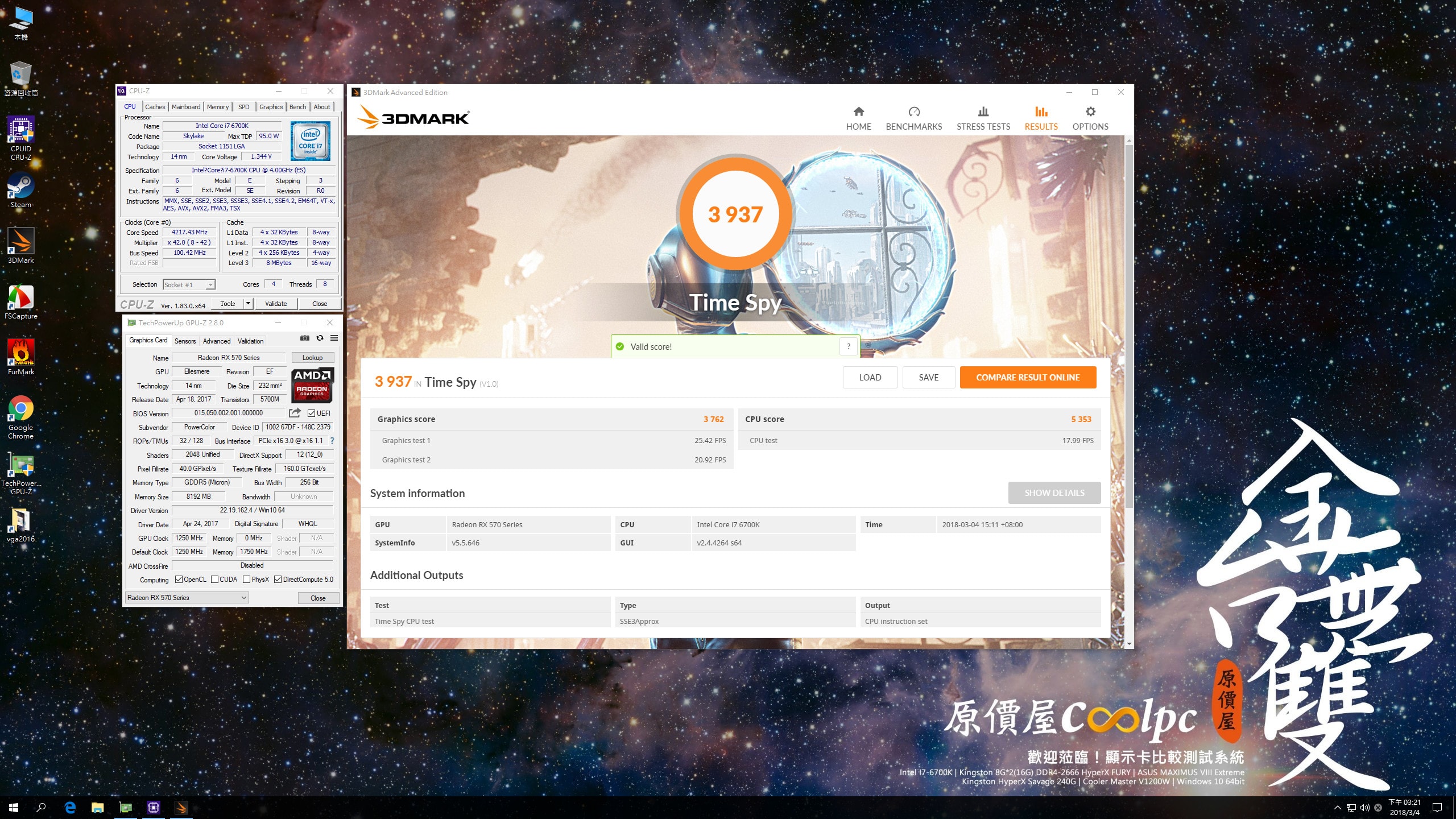Open the CPUID CPU-Z desktop shortcut
Screen dimensions: 1456x819
pyautogui.click(x=20, y=138)
